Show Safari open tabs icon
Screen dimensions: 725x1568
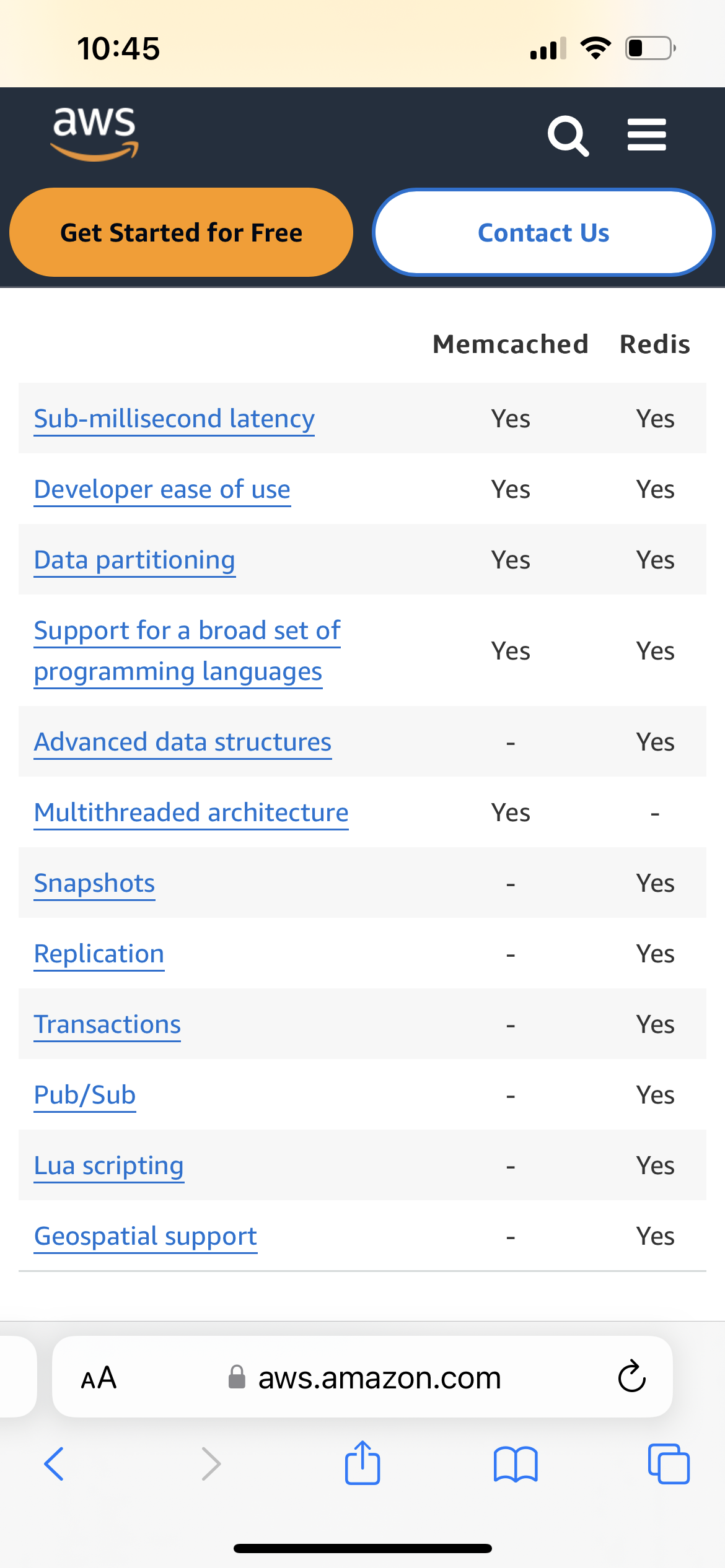[x=669, y=1464]
